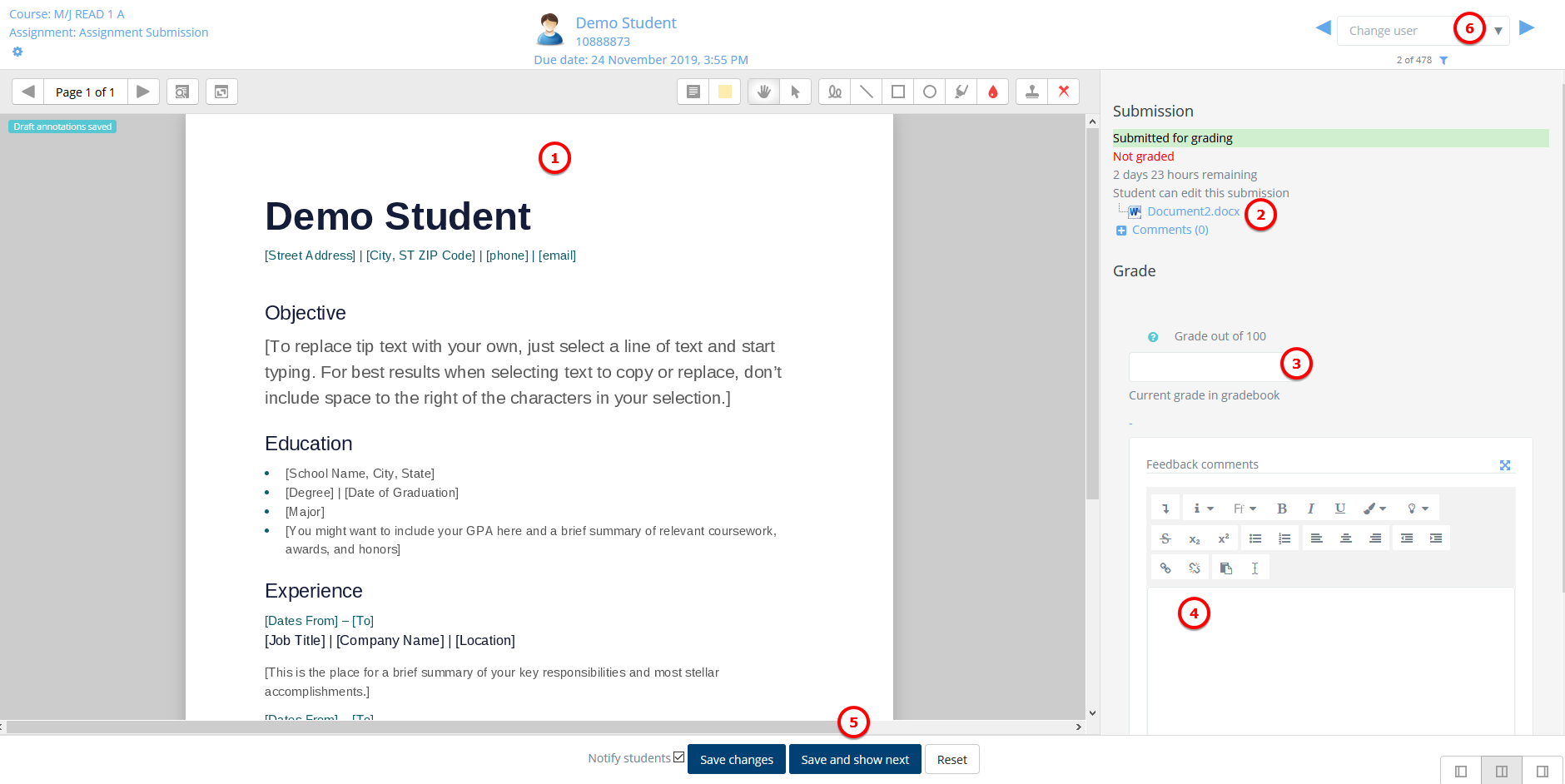Click the search comments icon

coord(182,92)
